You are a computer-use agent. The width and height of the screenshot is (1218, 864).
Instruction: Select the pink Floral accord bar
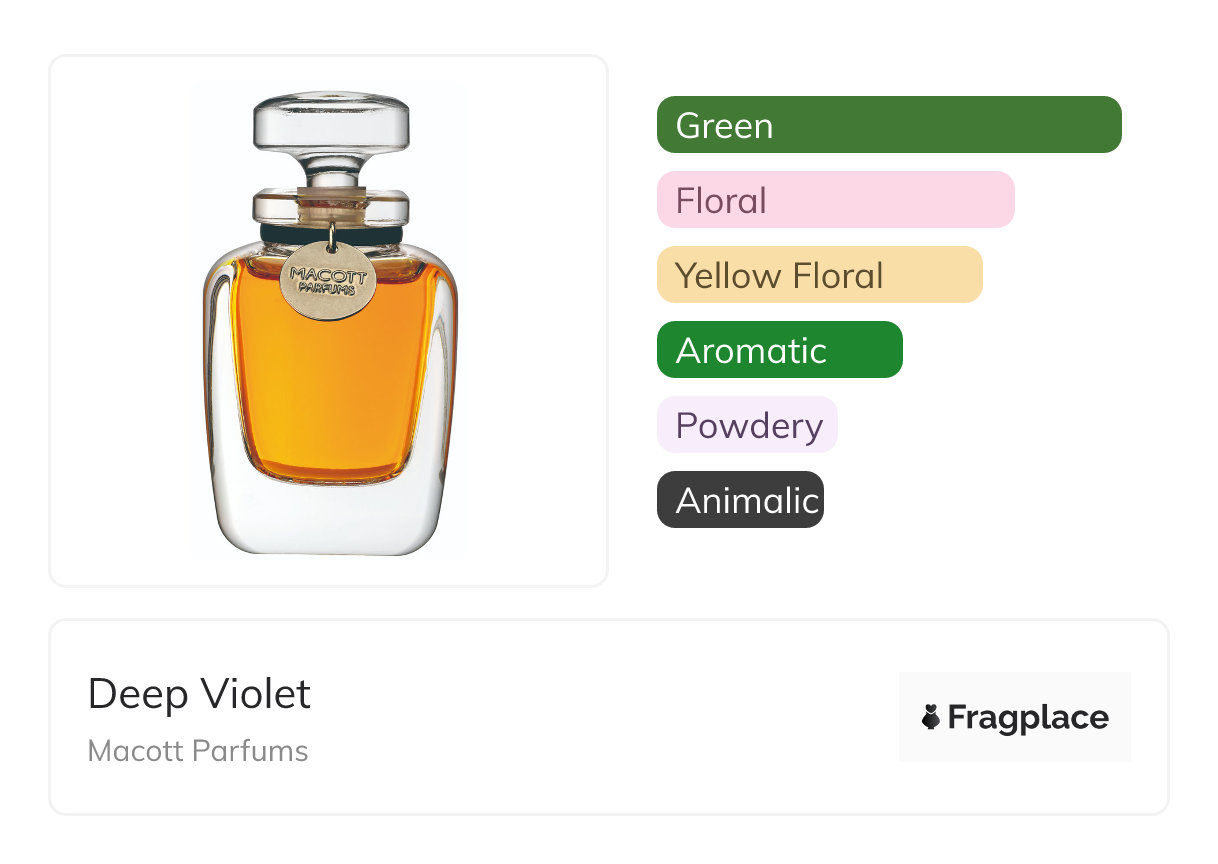coord(835,200)
